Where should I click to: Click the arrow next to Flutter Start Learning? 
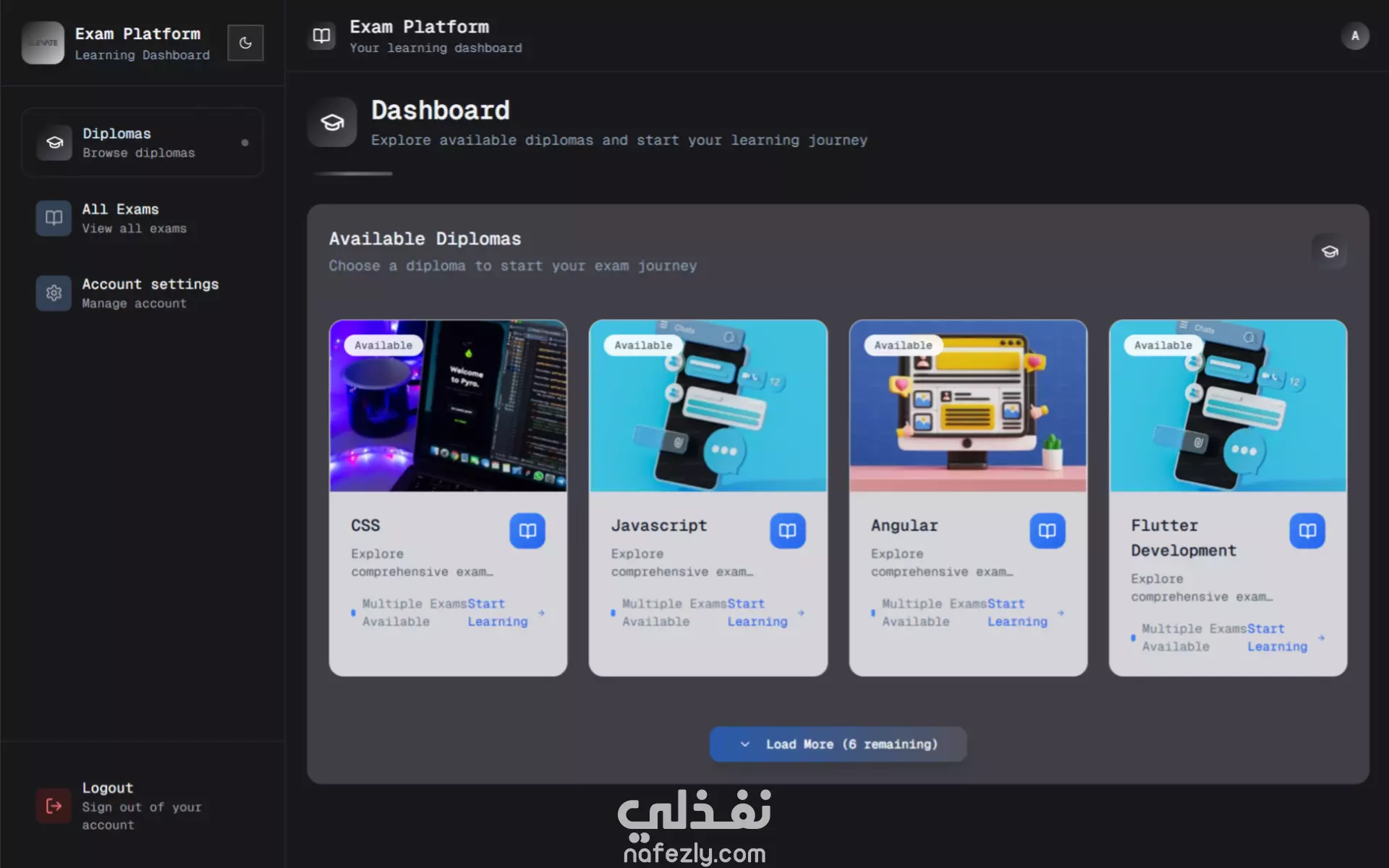(1321, 638)
